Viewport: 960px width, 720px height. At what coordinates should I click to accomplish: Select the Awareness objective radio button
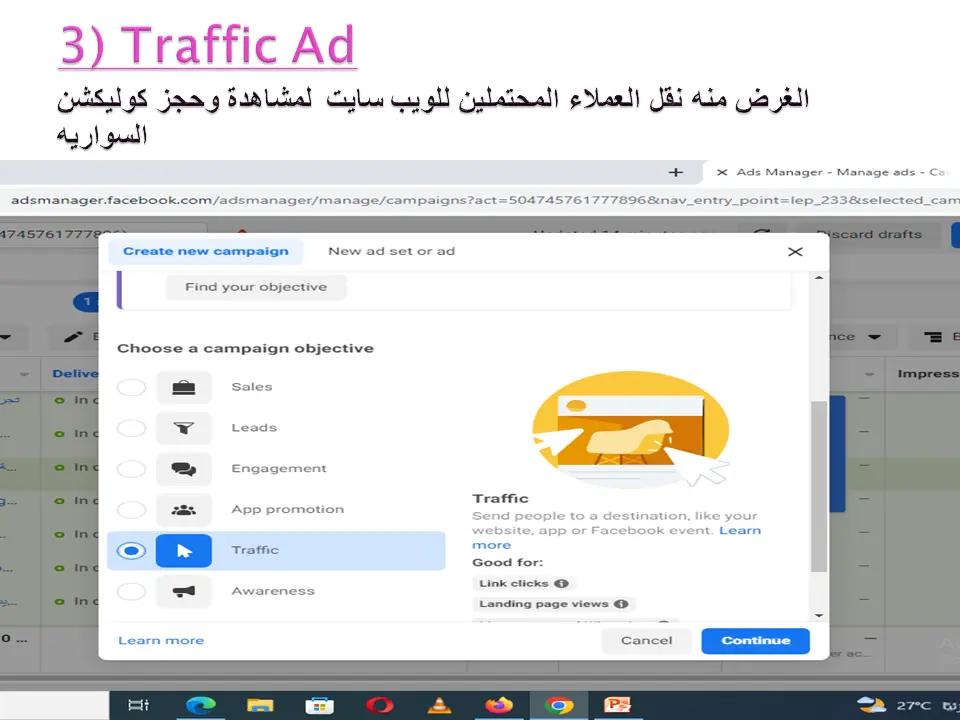pos(131,591)
